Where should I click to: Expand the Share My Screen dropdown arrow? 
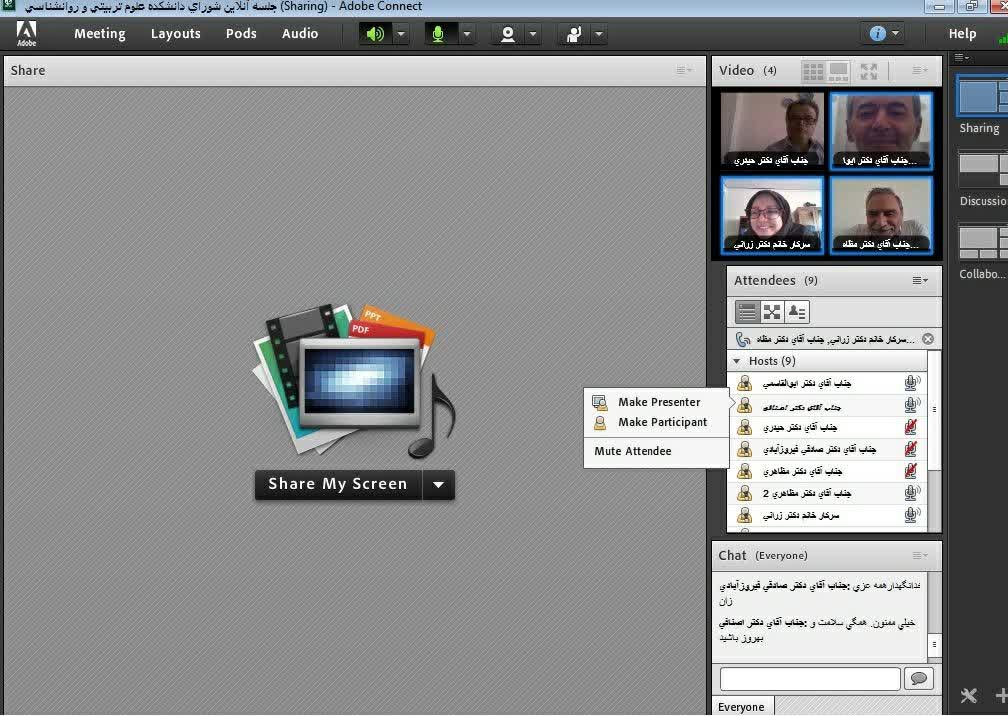coord(438,485)
